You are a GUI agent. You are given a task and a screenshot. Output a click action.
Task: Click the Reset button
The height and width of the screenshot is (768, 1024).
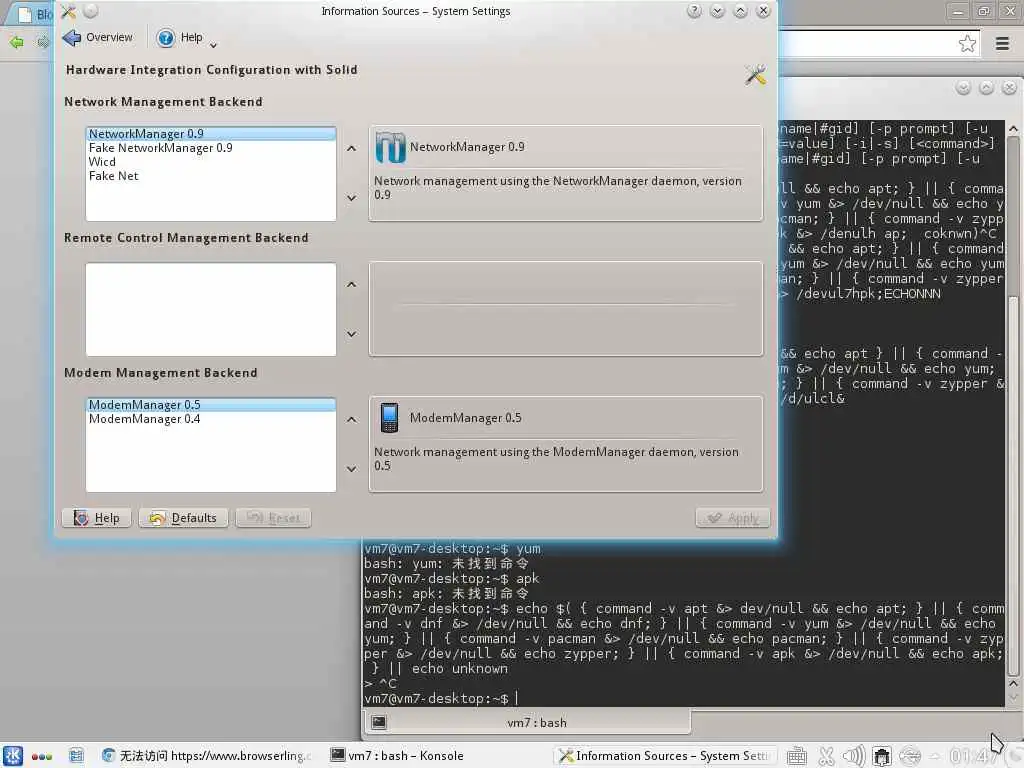pyautogui.click(x=274, y=518)
